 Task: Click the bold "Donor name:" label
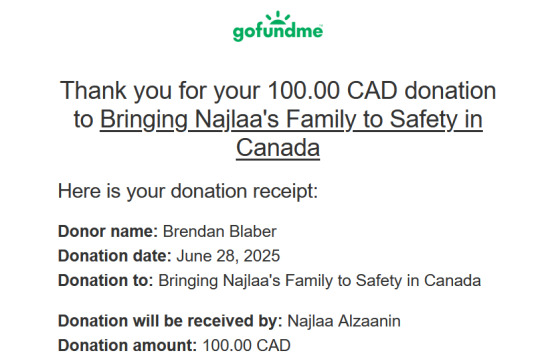coord(108,231)
